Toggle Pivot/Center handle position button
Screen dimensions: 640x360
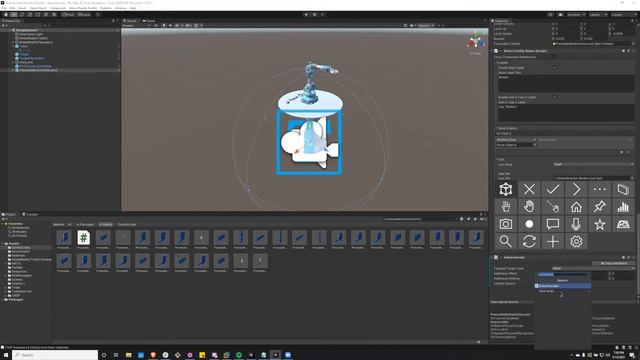point(68,15)
